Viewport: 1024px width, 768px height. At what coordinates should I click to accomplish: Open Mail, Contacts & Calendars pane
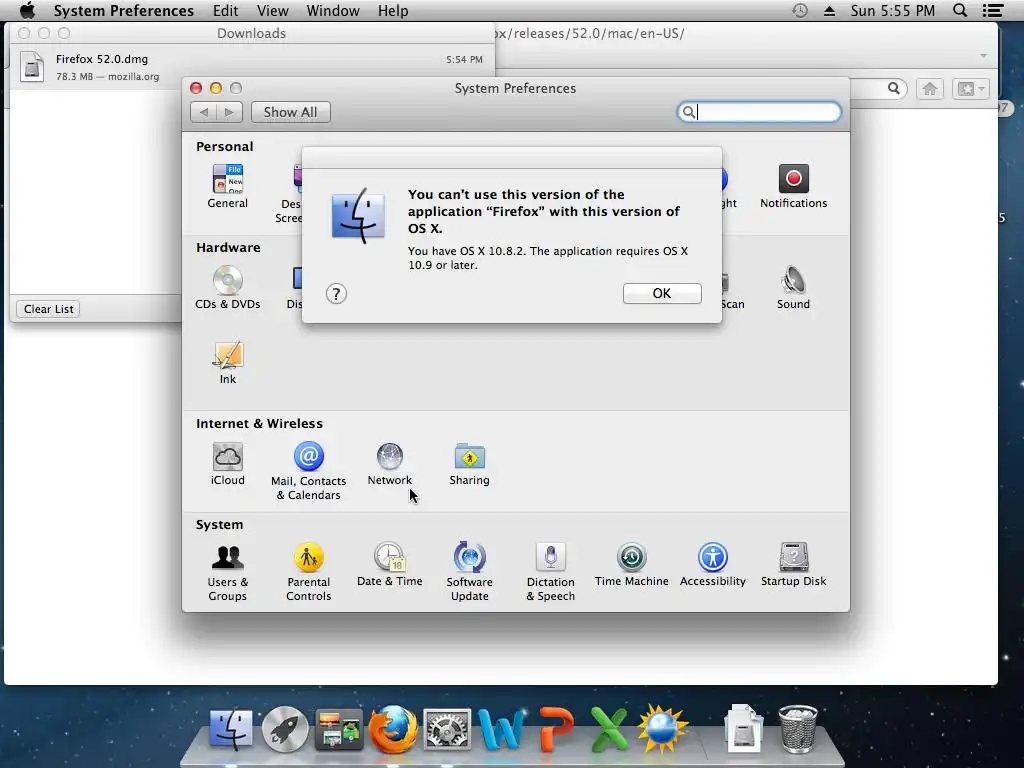(x=308, y=471)
